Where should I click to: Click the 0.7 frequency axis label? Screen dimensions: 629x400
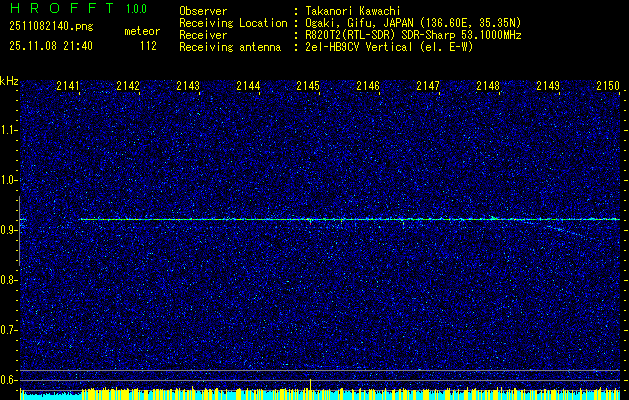[8, 330]
